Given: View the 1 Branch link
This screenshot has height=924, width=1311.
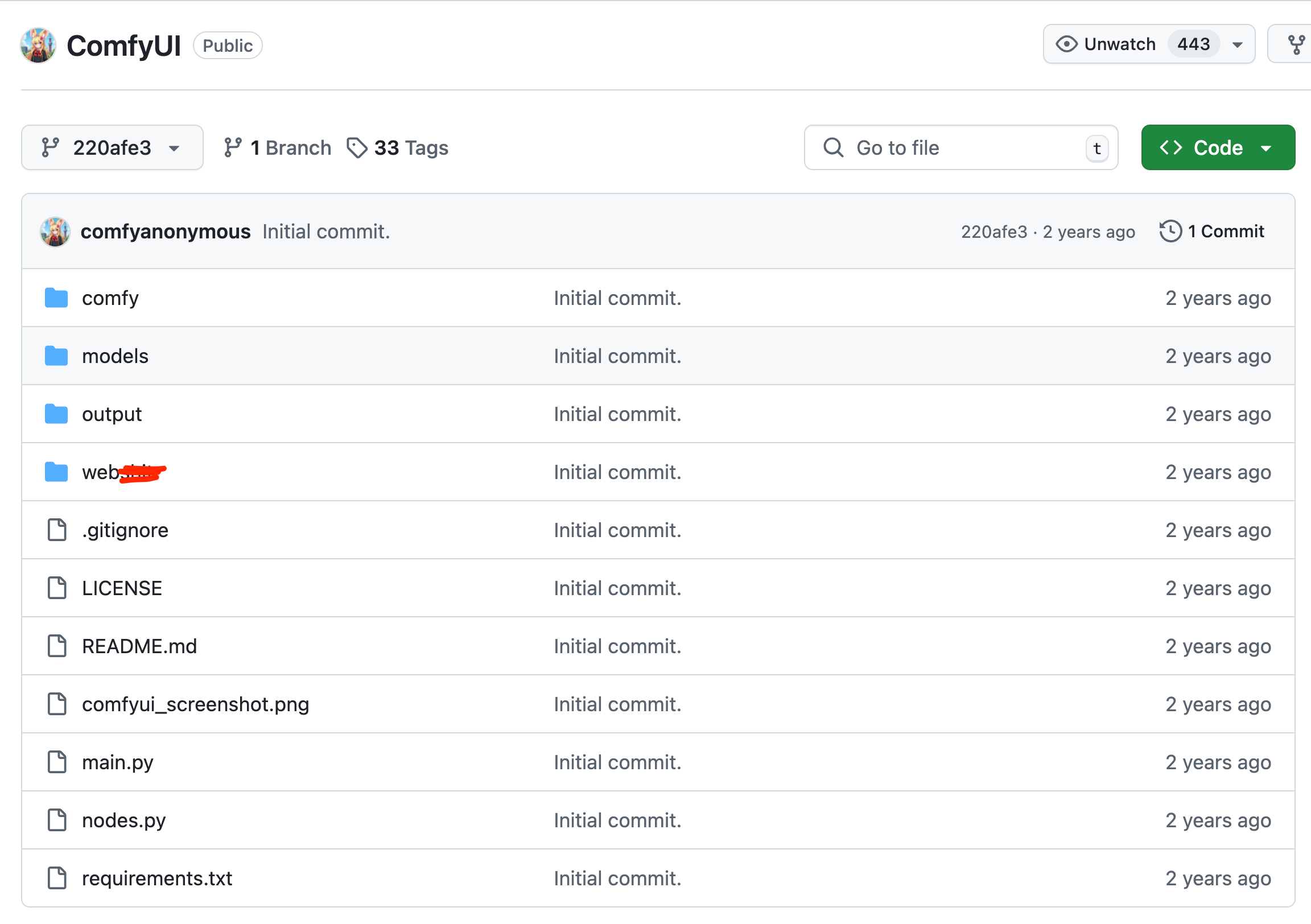Looking at the screenshot, I should 278,148.
